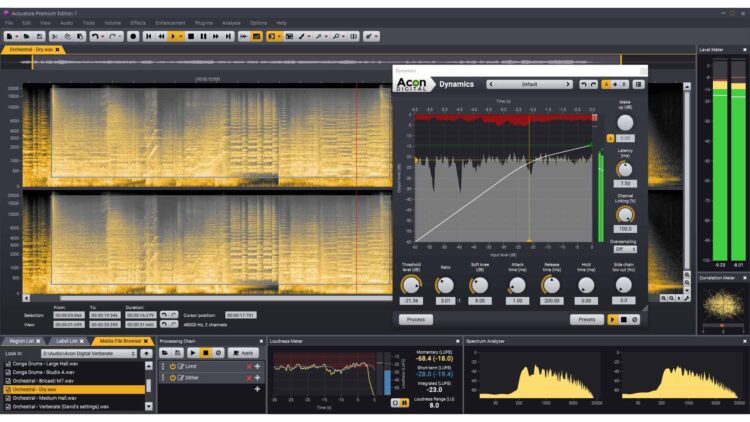
Task: Paste from clipboard using the toolbar icon
Action: [x=80, y=36]
